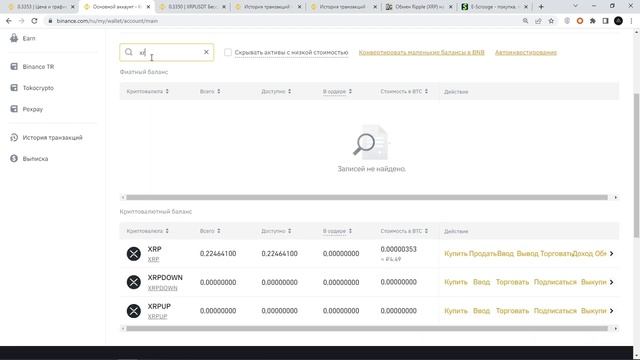640x360 pixels.
Task: Click Купить in the XRPUP row
Action: [456, 311]
